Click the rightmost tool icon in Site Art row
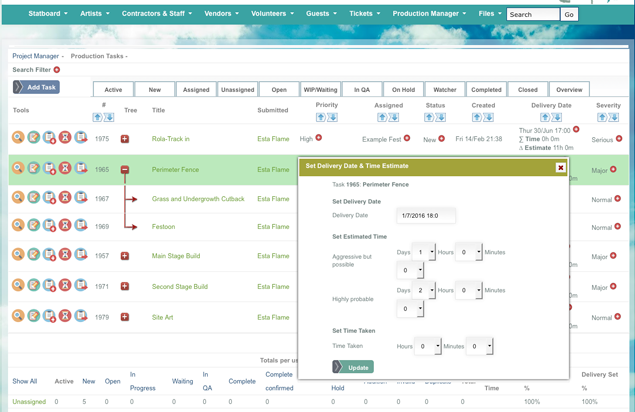This screenshot has width=635, height=412. (x=81, y=316)
